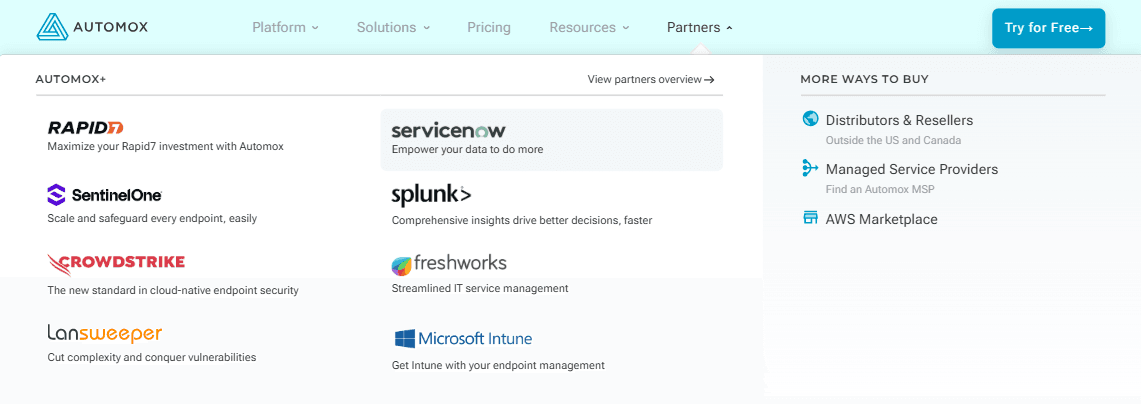The width and height of the screenshot is (1141, 404).
Task: Open the SentinelOne partner logo
Action: [x=104, y=195]
